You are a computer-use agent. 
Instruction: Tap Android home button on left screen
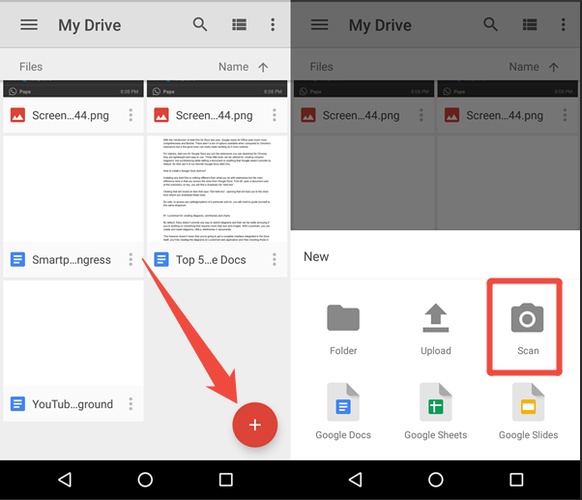145,479
